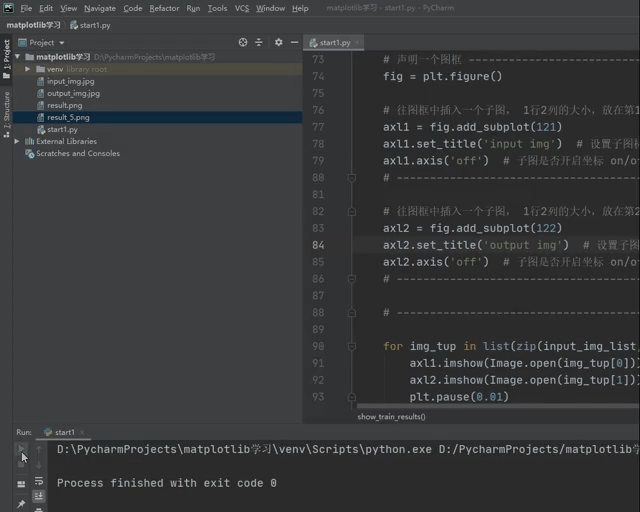Collapse code fold marker at line 80
The height and width of the screenshot is (512, 640).
pyautogui.click(x=351, y=178)
